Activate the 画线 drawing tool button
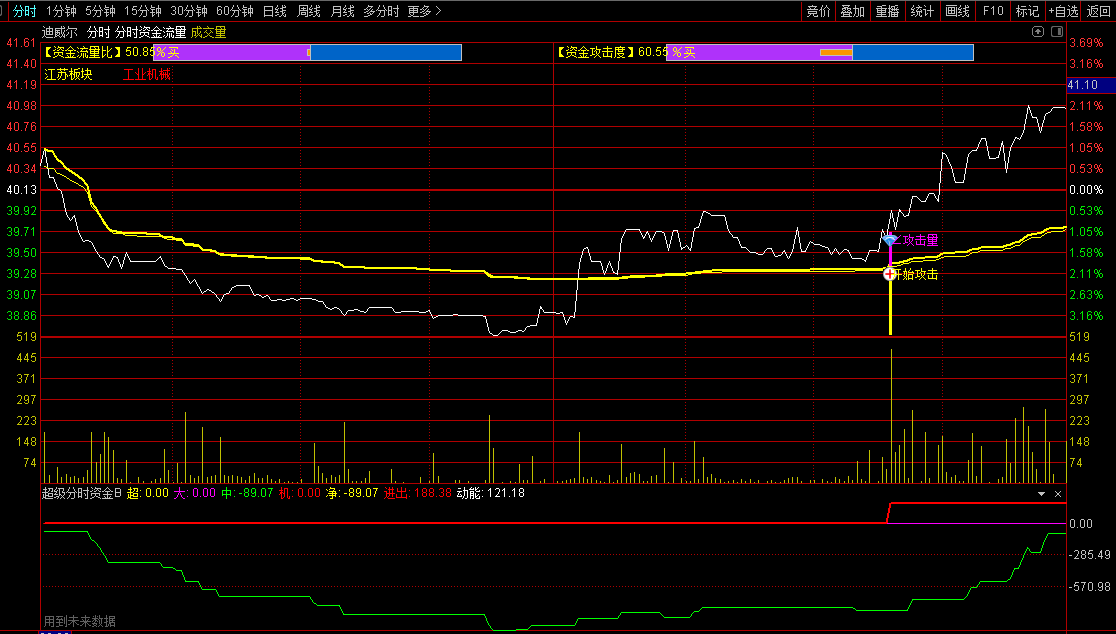 click(x=957, y=11)
